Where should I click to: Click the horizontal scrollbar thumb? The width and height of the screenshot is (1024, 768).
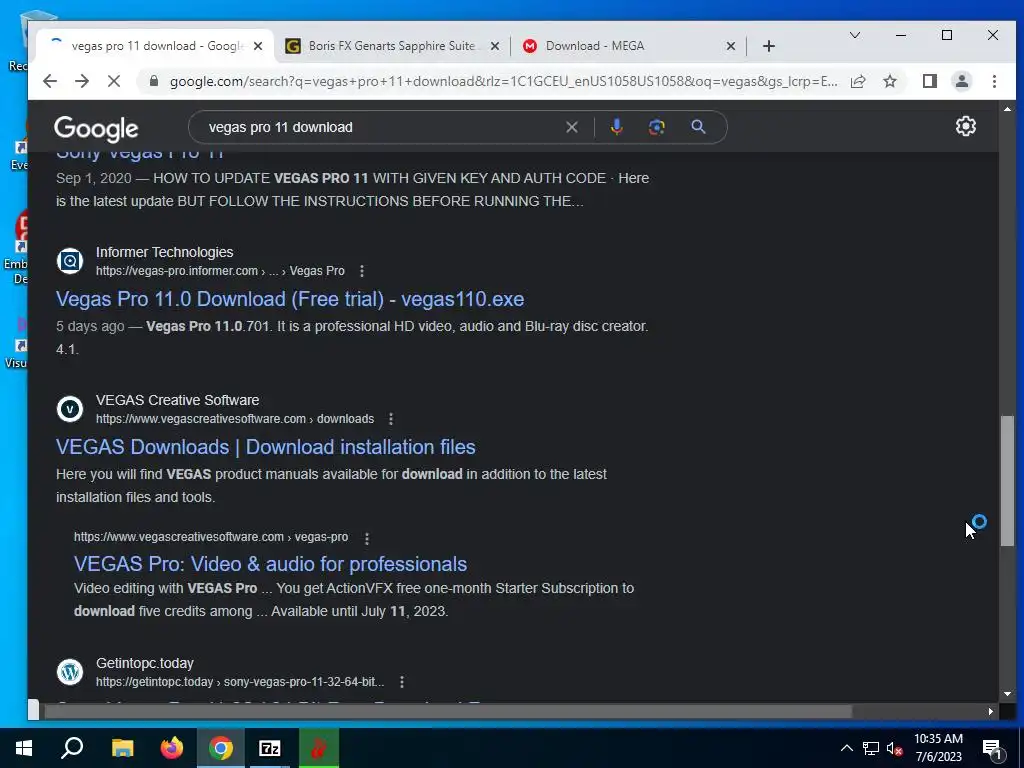447,711
